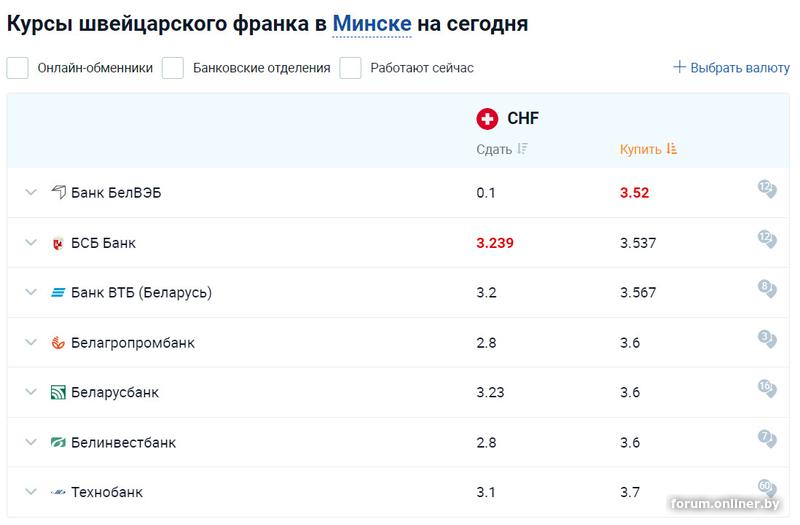Open comments bubble for Банк ВТБ (Беларусь)
This screenshot has width=800, height=525.
click(767, 289)
